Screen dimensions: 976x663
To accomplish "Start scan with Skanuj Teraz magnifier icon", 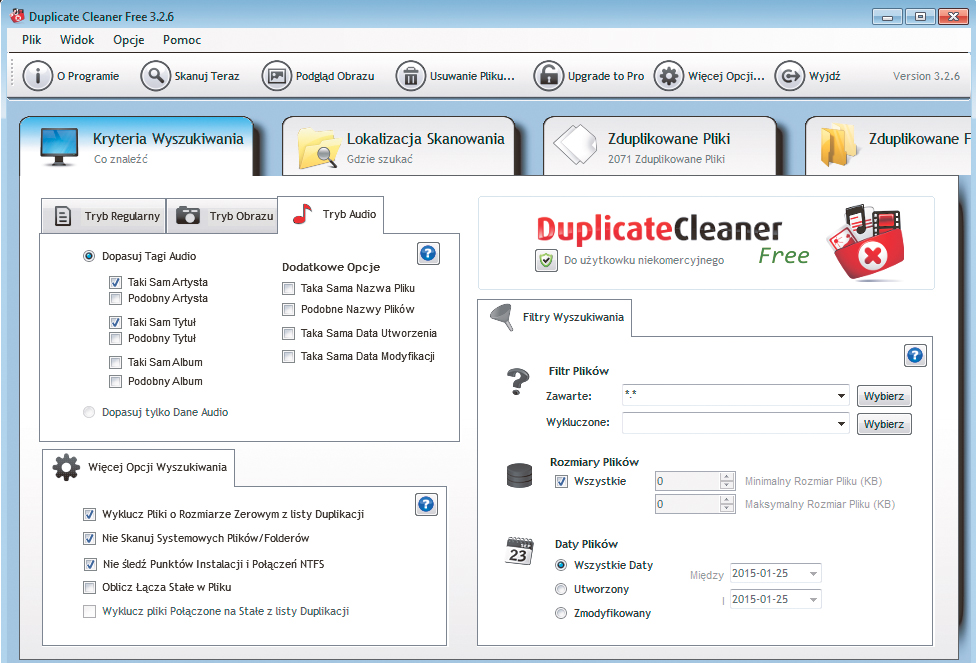I will (x=156, y=76).
